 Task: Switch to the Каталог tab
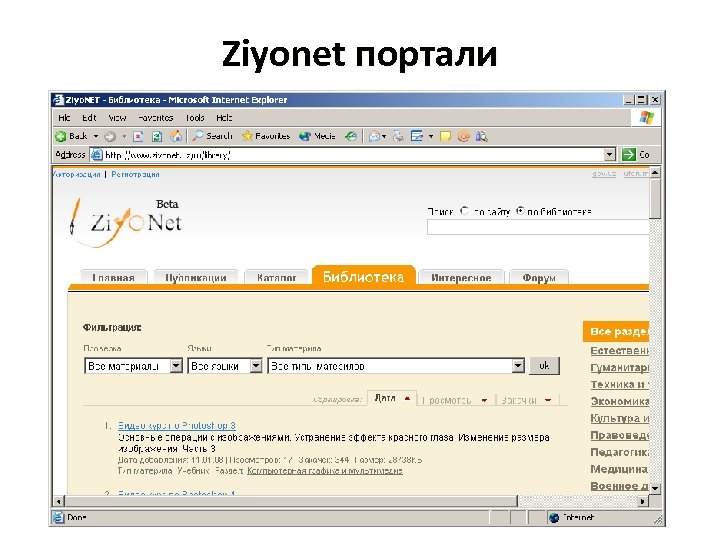[x=276, y=277]
